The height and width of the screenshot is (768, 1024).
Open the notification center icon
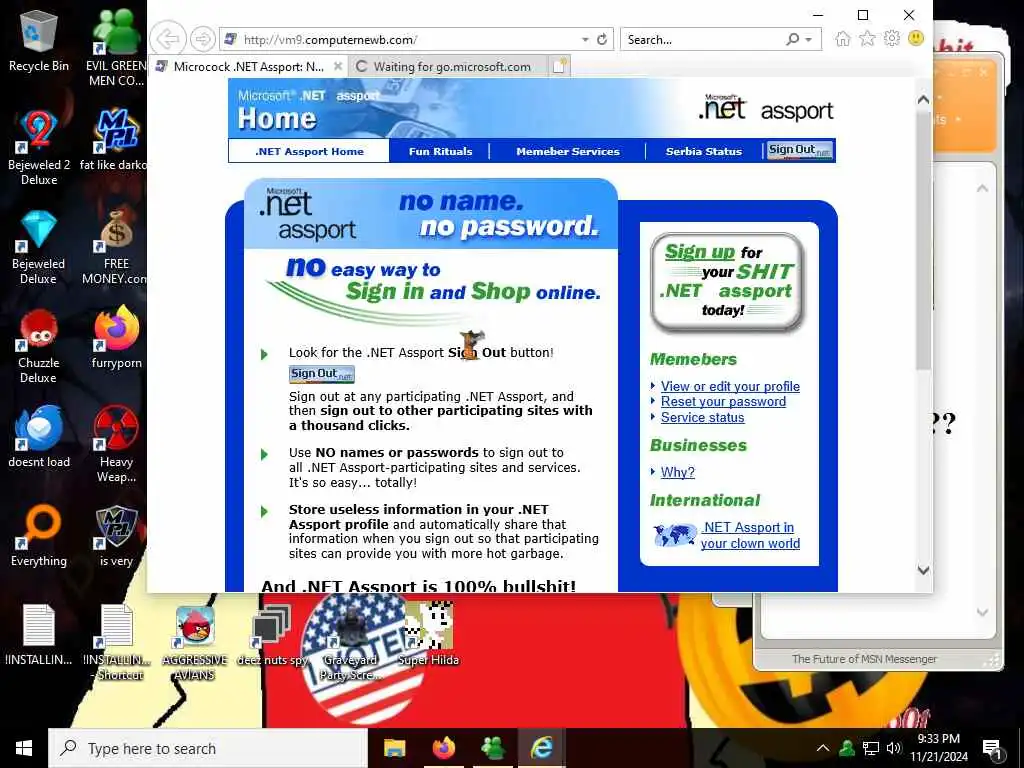[x=992, y=749]
